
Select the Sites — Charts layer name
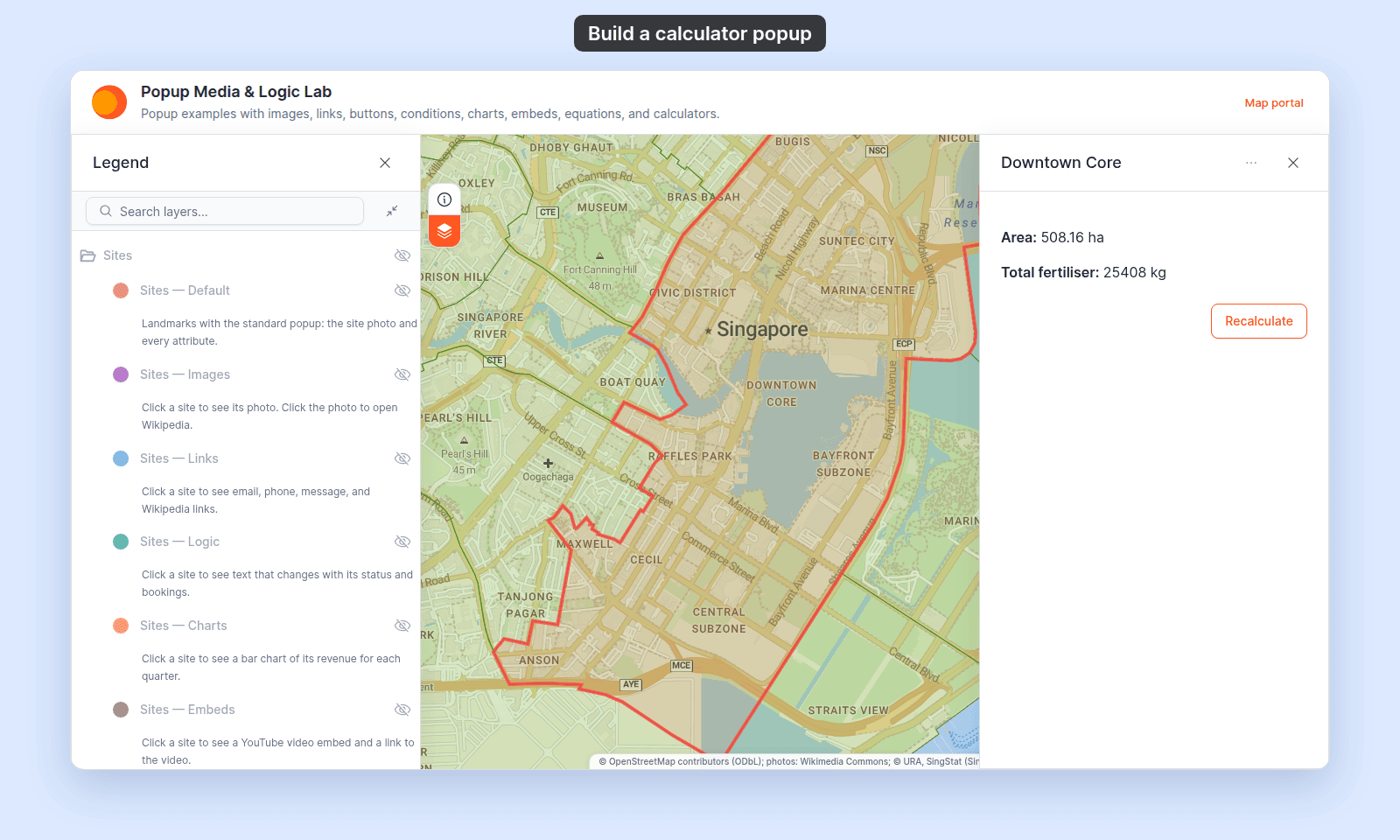coord(183,626)
